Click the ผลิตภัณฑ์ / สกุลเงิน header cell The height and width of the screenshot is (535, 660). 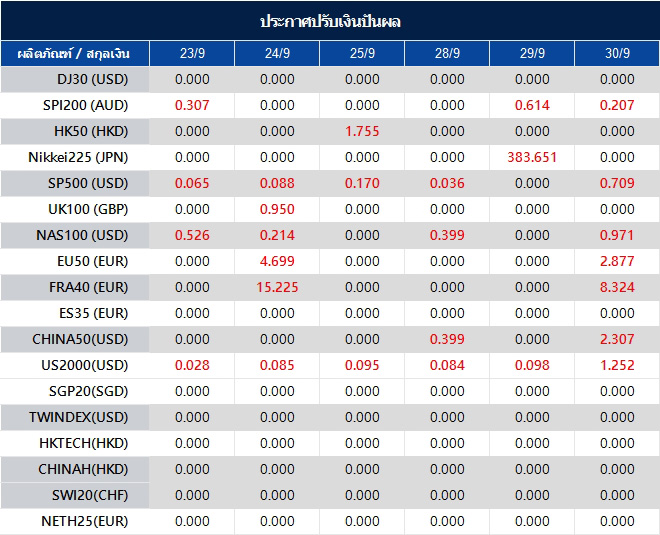[75, 53]
